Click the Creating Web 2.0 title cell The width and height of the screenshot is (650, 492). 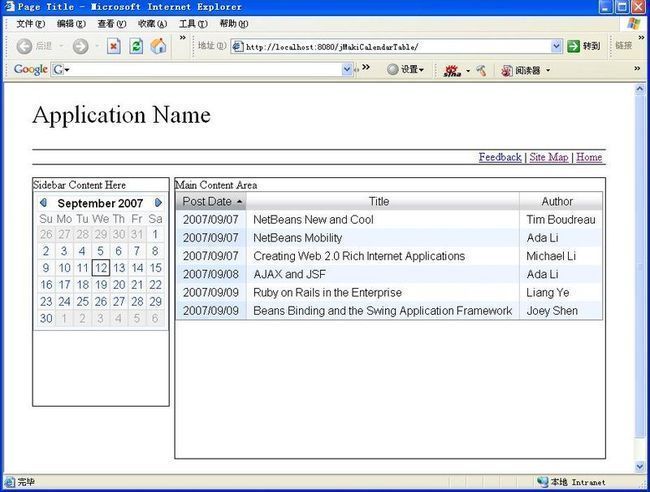click(383, 256)
